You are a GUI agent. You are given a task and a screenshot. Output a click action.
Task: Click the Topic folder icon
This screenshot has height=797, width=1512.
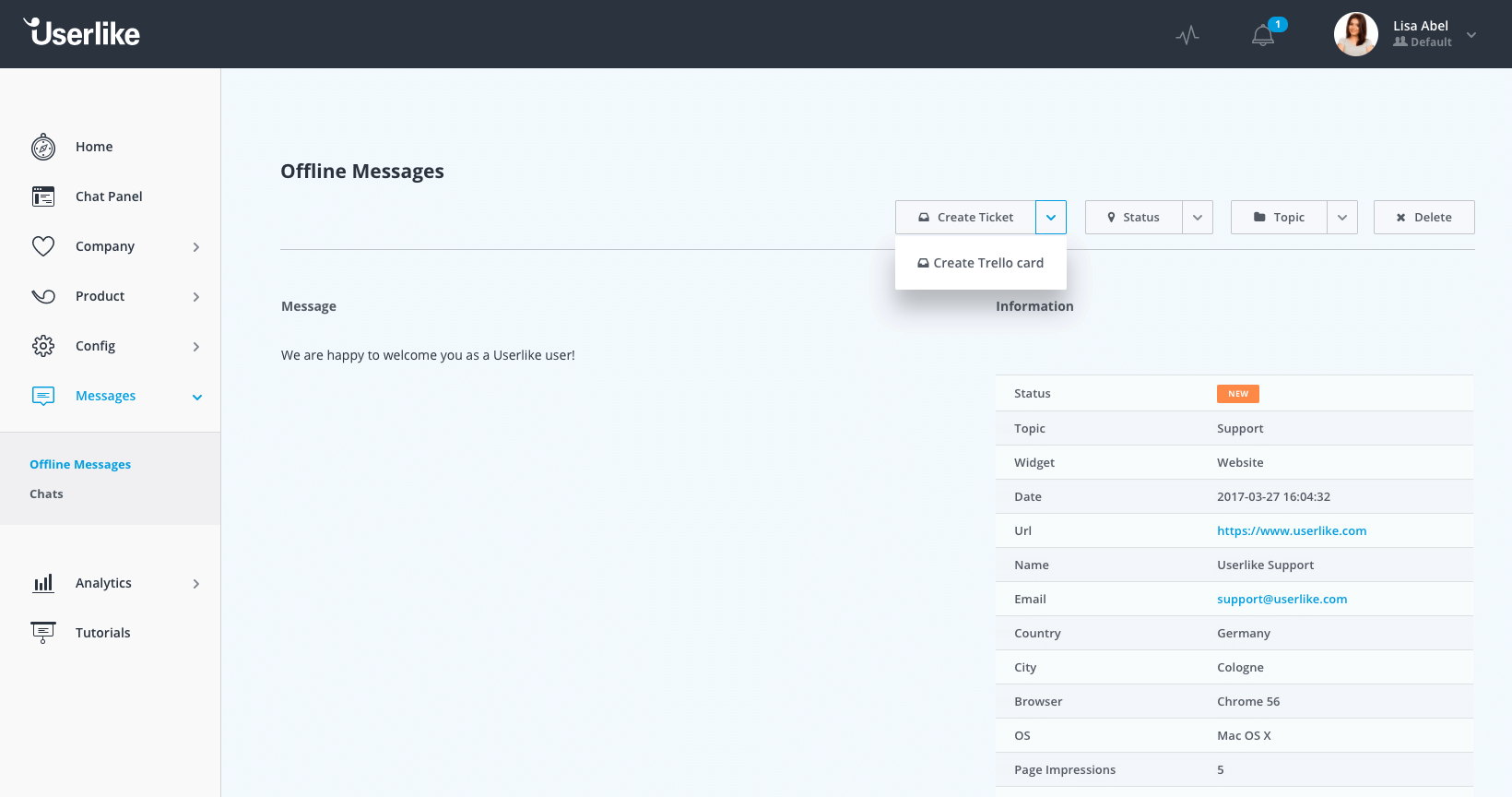click(1259, 217)
